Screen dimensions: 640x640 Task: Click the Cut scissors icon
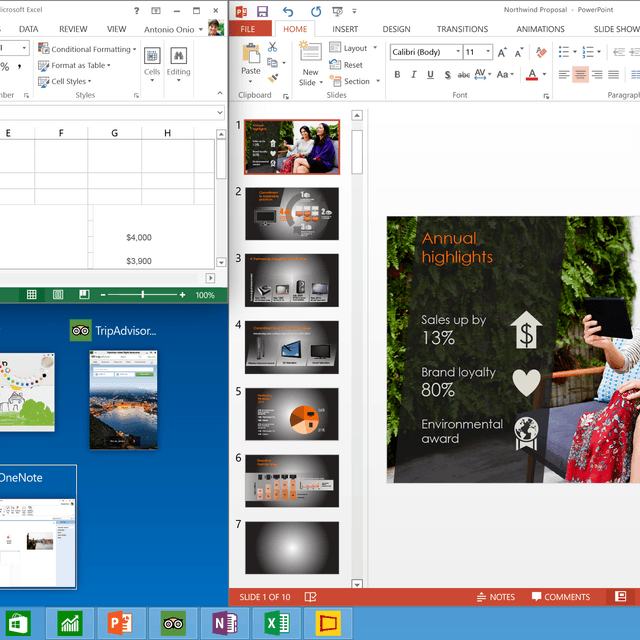(x=272, y=47)
